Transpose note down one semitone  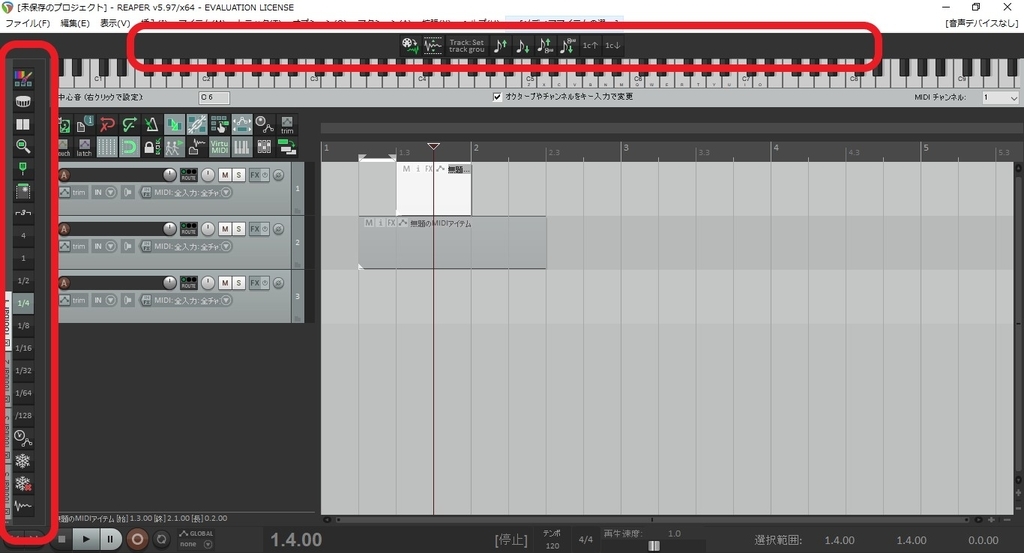click(x=522, y=46)
